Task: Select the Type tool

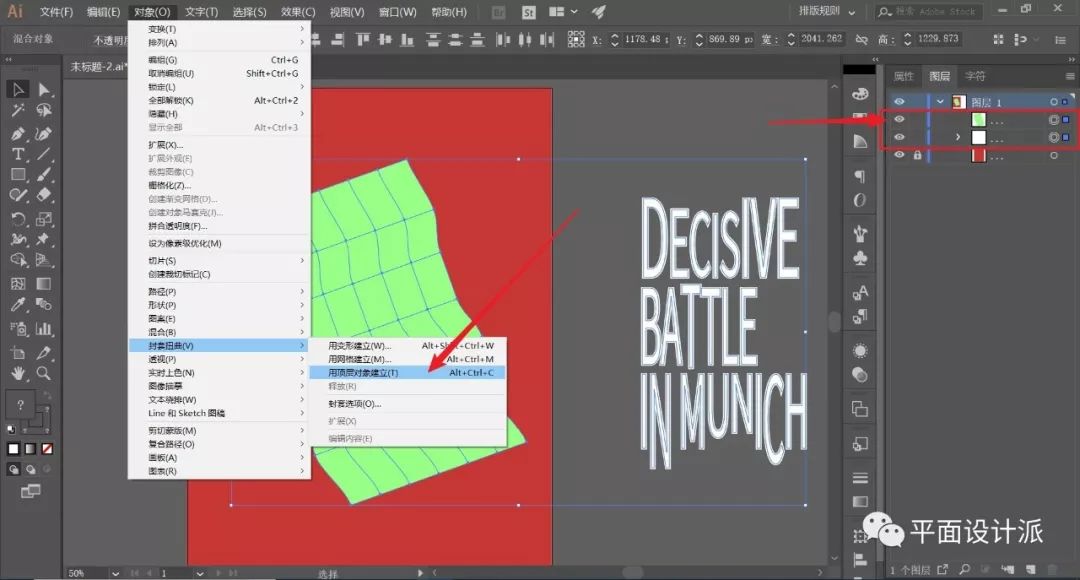Action: (x=18, y=154)
